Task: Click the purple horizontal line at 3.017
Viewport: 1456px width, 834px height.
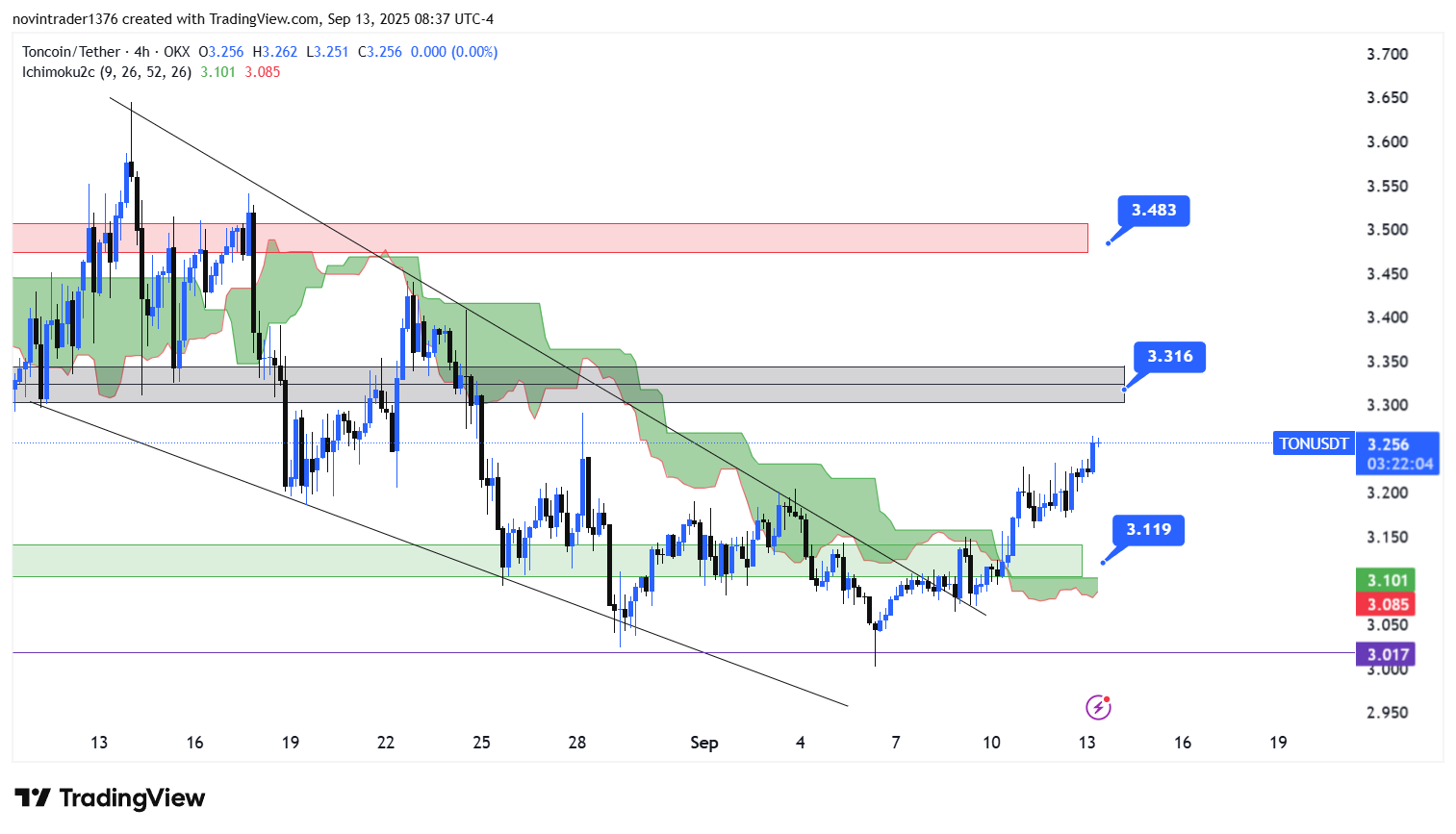Action: pos(385,653)
